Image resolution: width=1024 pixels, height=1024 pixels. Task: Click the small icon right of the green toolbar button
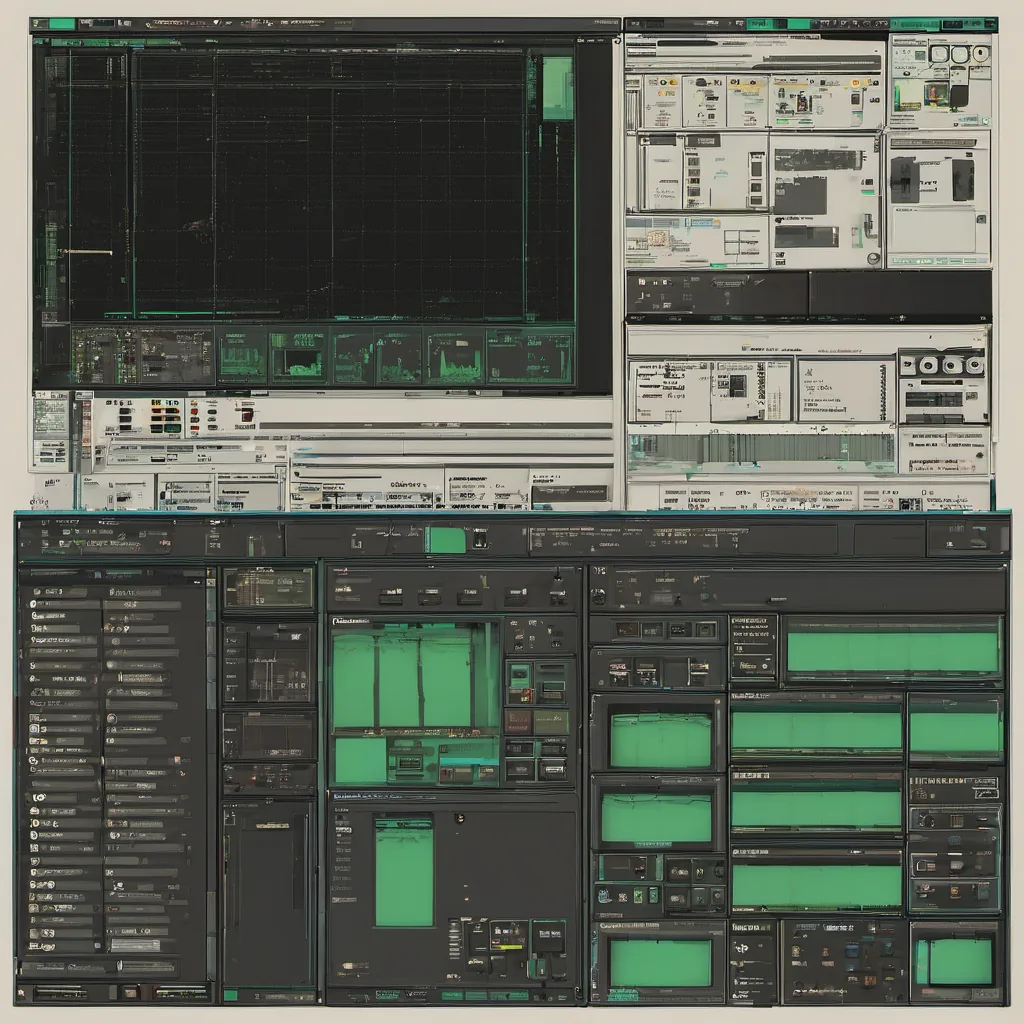point(479,540)
